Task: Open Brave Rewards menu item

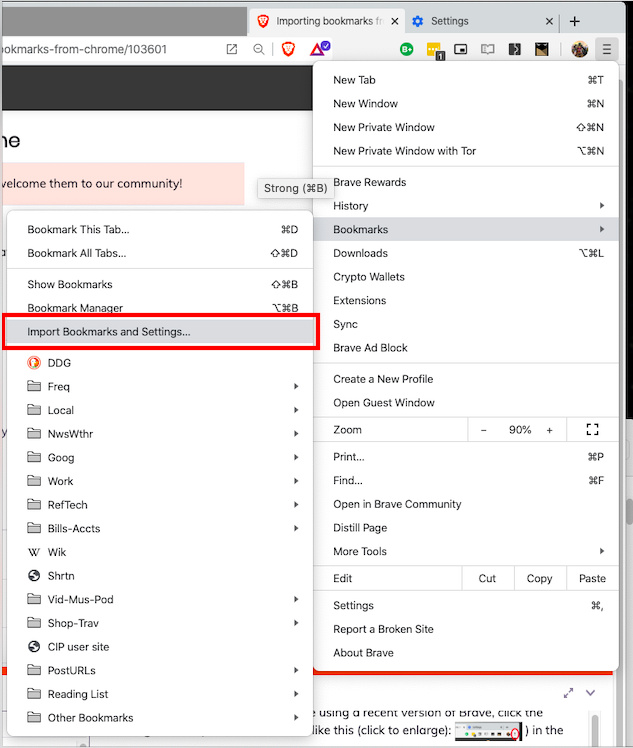Action: coord(466,182)
